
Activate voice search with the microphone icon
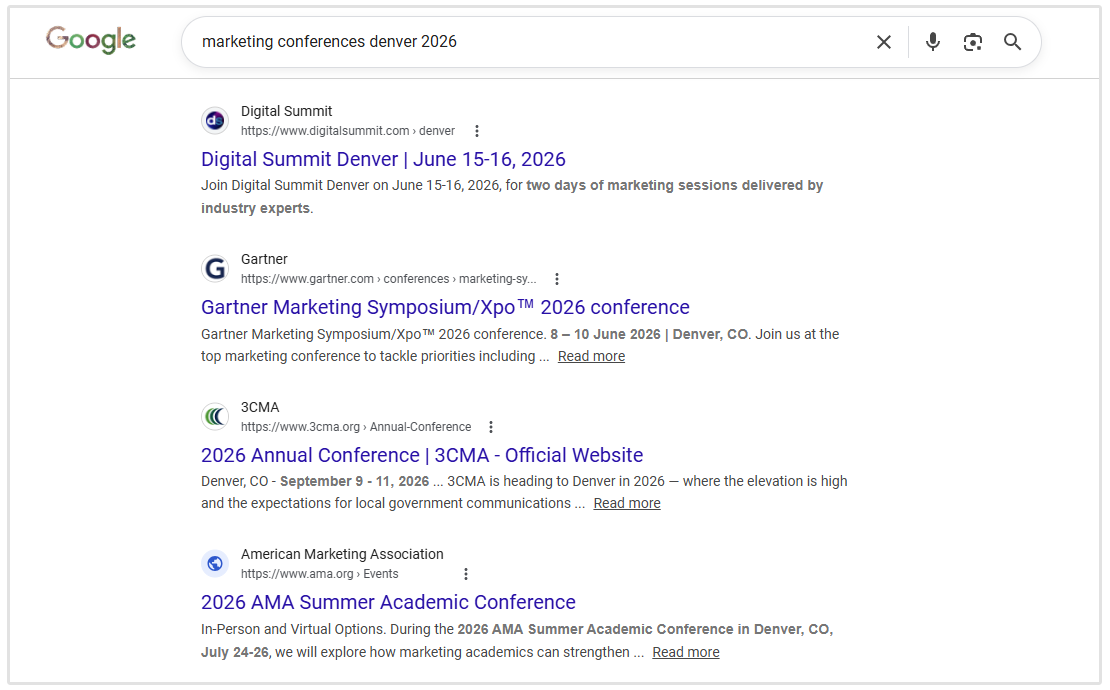click(932, 41)
